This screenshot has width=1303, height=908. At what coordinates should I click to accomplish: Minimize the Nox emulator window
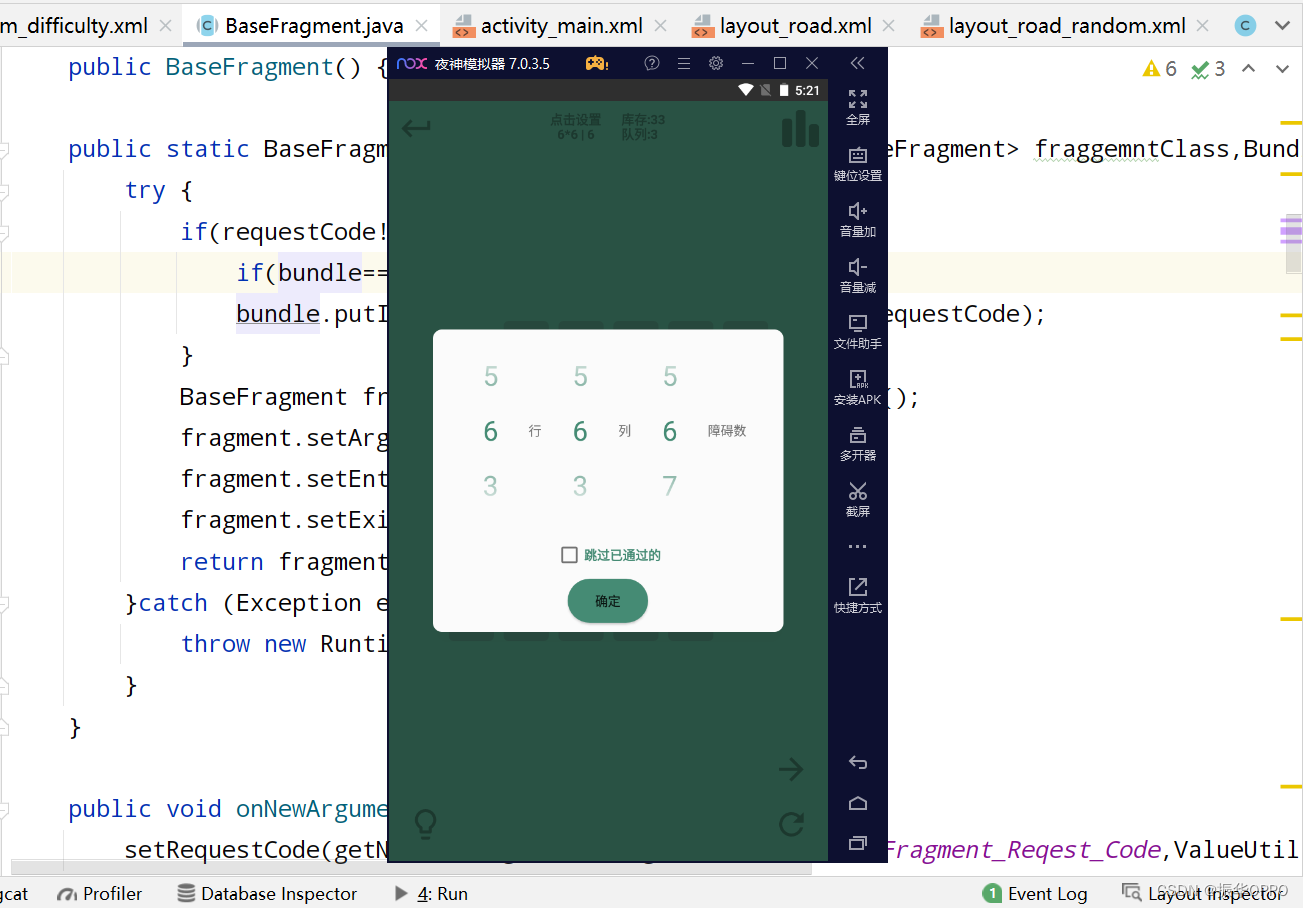(748, 63)
